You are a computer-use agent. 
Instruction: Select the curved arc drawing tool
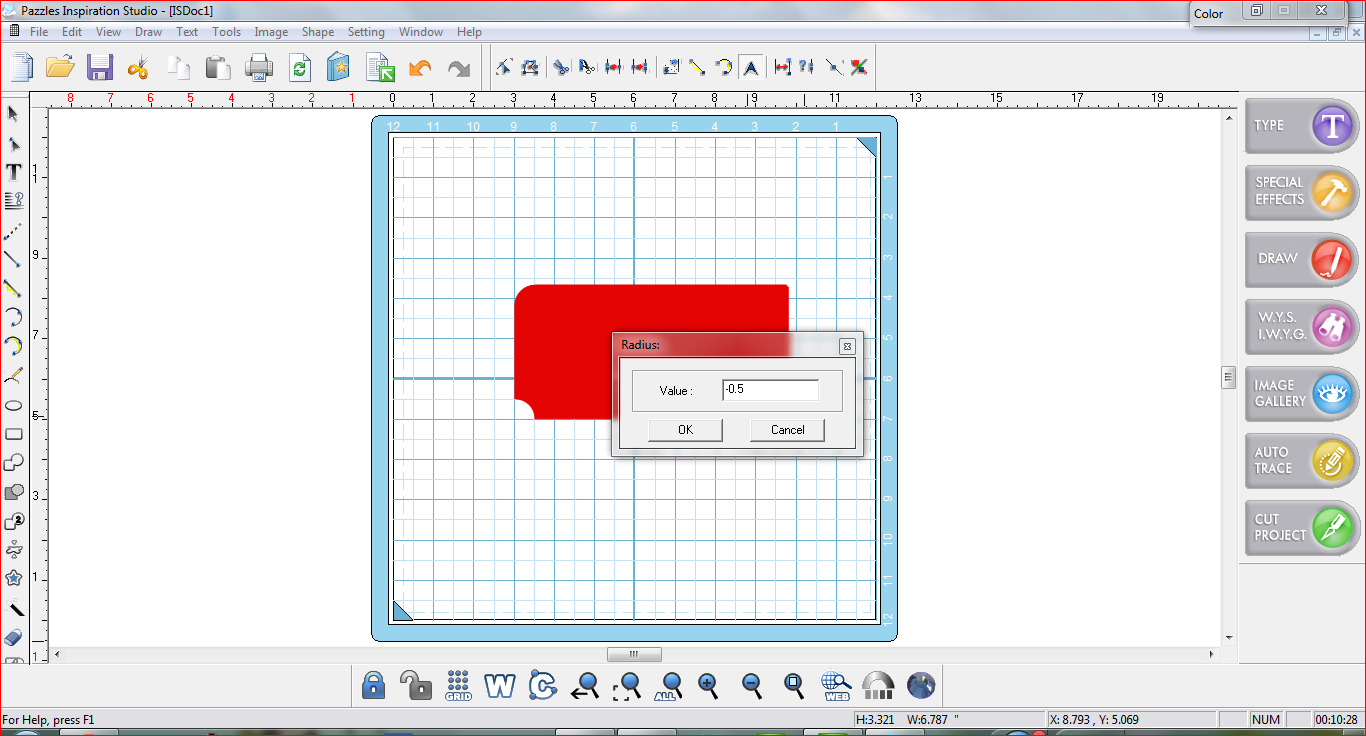(x=14, y=317)
